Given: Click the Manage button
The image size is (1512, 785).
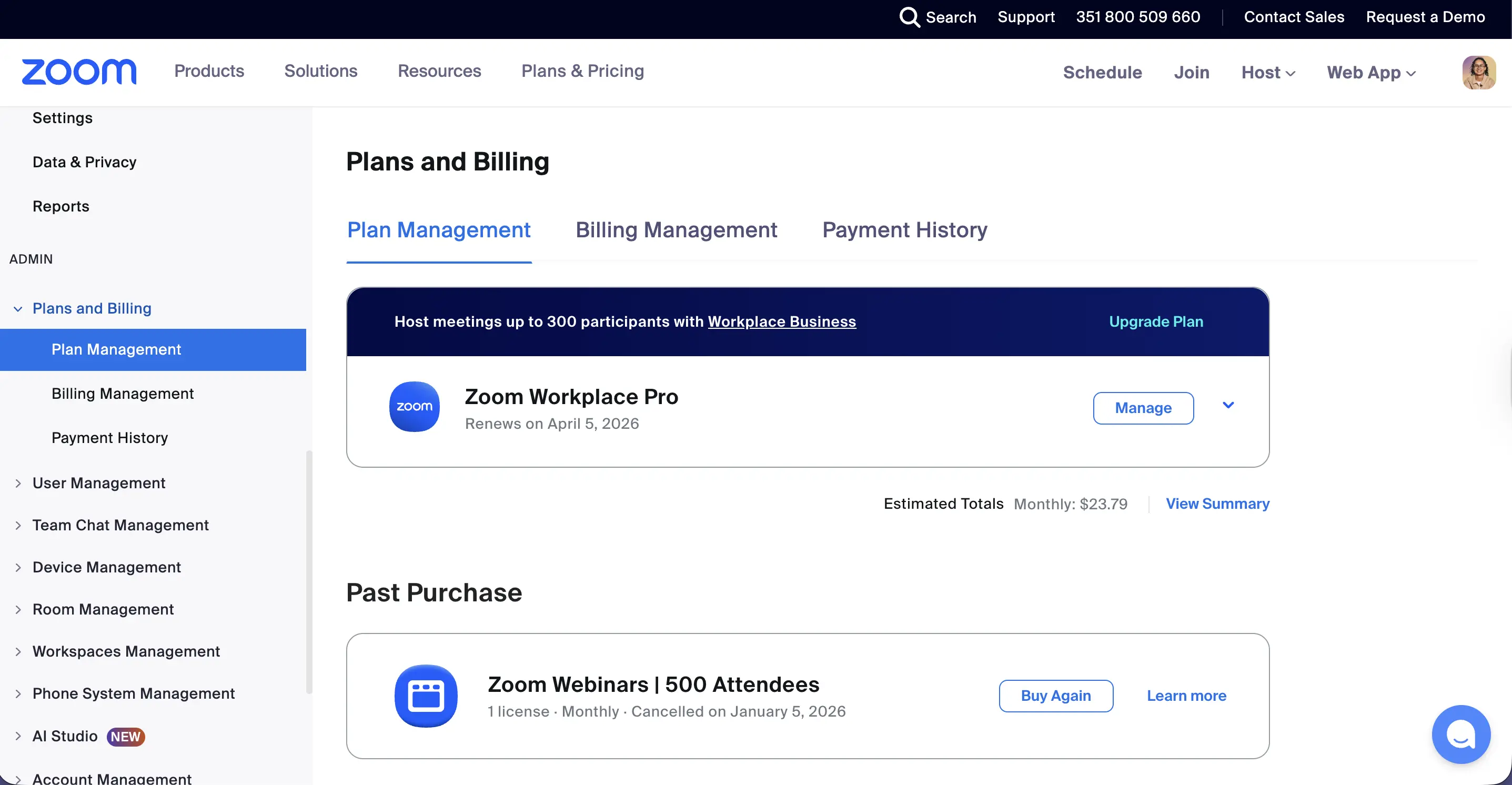Looking at the screenshot, I should 1143,407.
